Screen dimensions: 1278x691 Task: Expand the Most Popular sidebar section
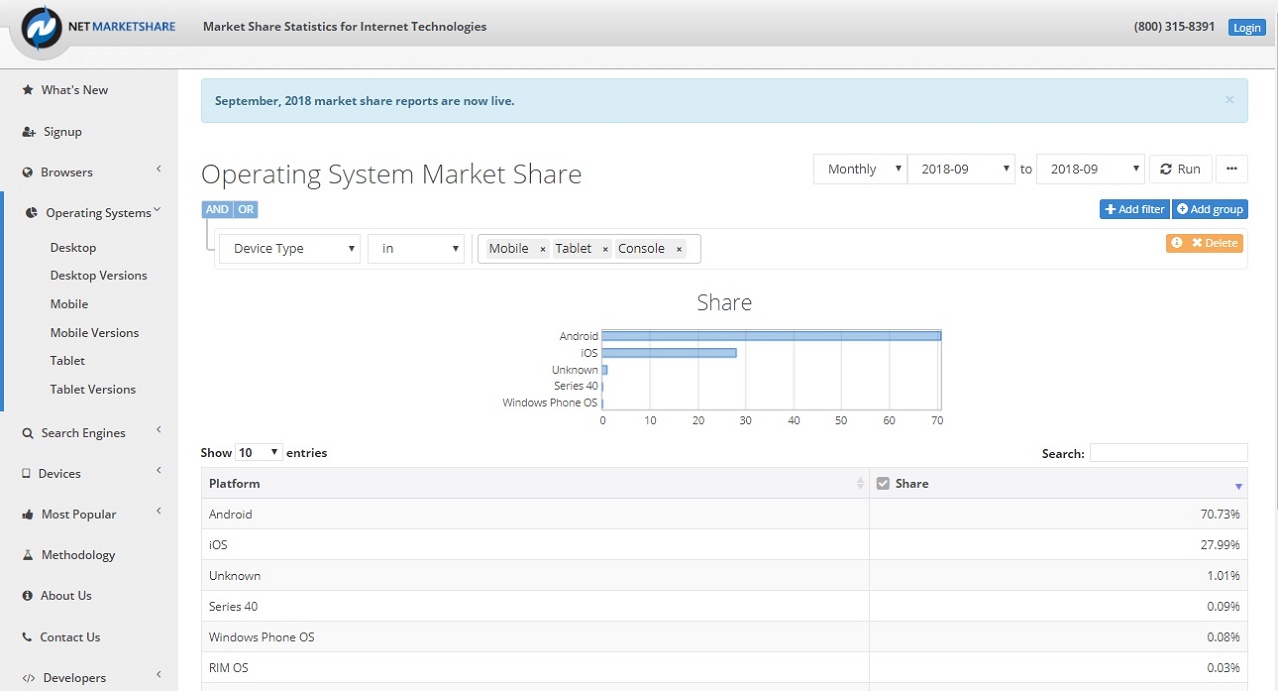click(158, 512)
